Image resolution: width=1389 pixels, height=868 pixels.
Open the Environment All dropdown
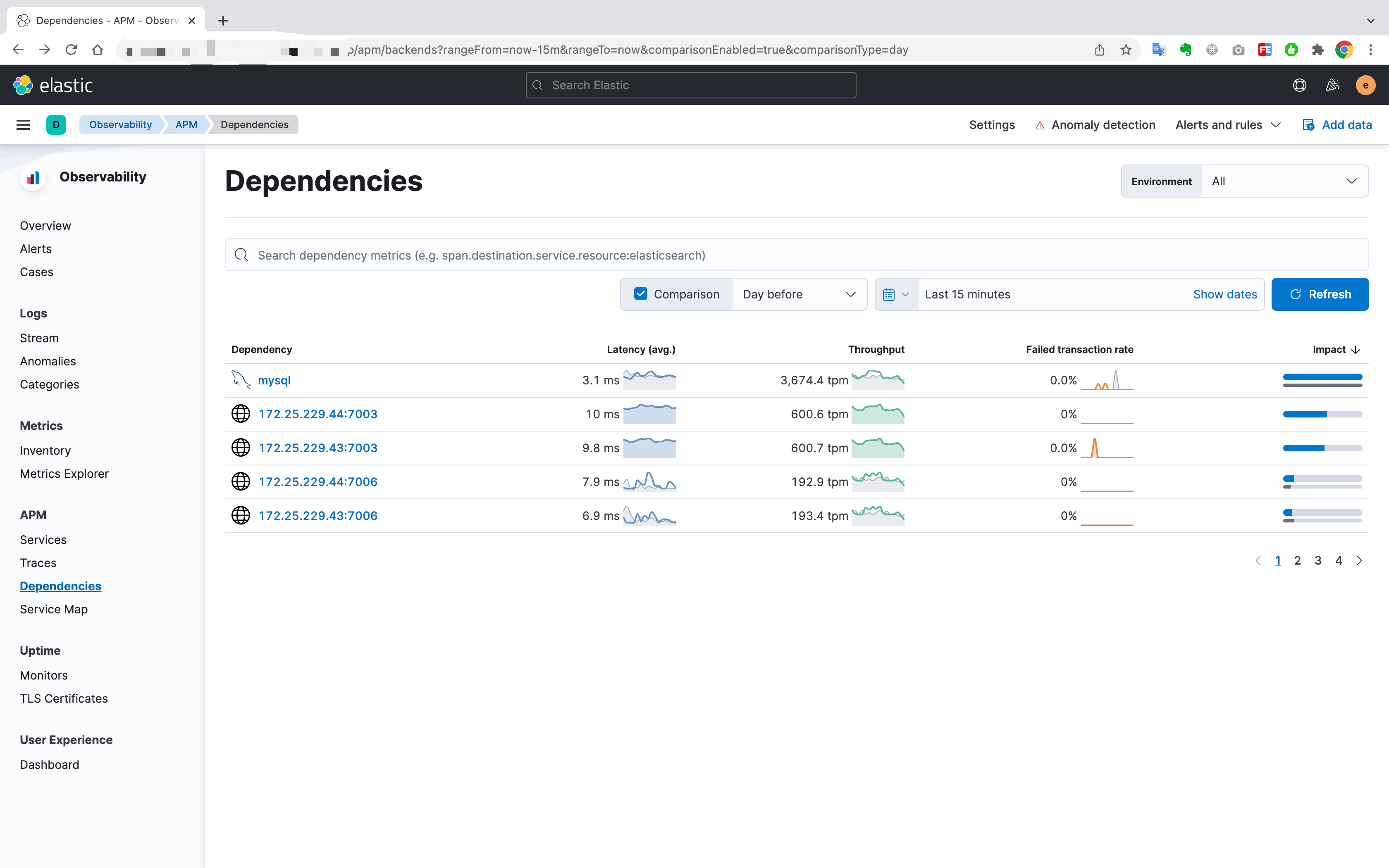[x=1284, y=181]
